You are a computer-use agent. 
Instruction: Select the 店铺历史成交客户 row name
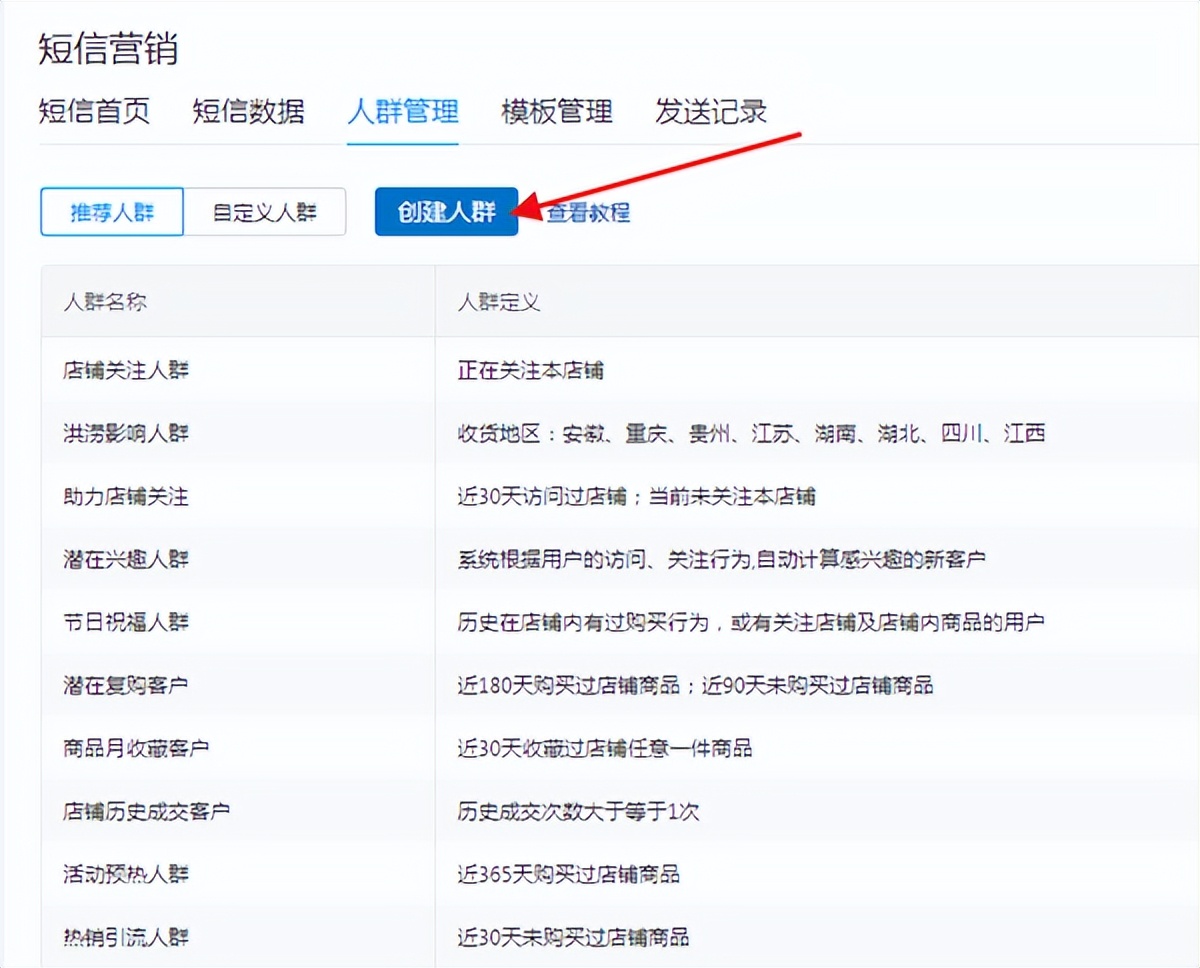point(146,811)
